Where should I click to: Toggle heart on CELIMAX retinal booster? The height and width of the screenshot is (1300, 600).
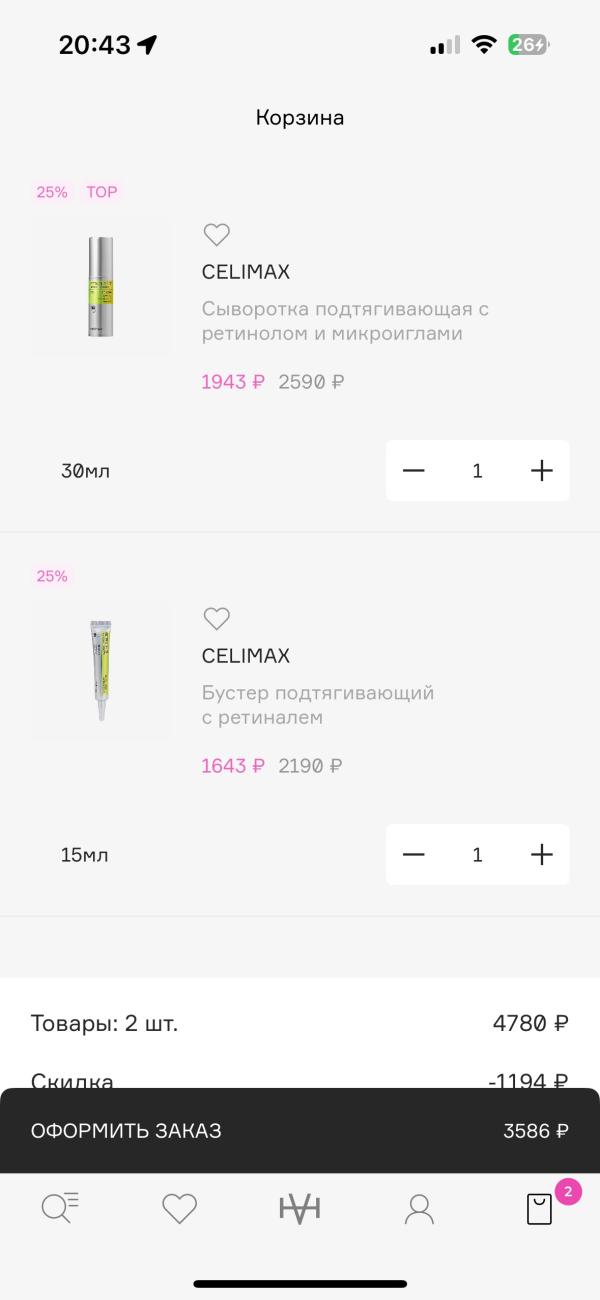(216, 619)
